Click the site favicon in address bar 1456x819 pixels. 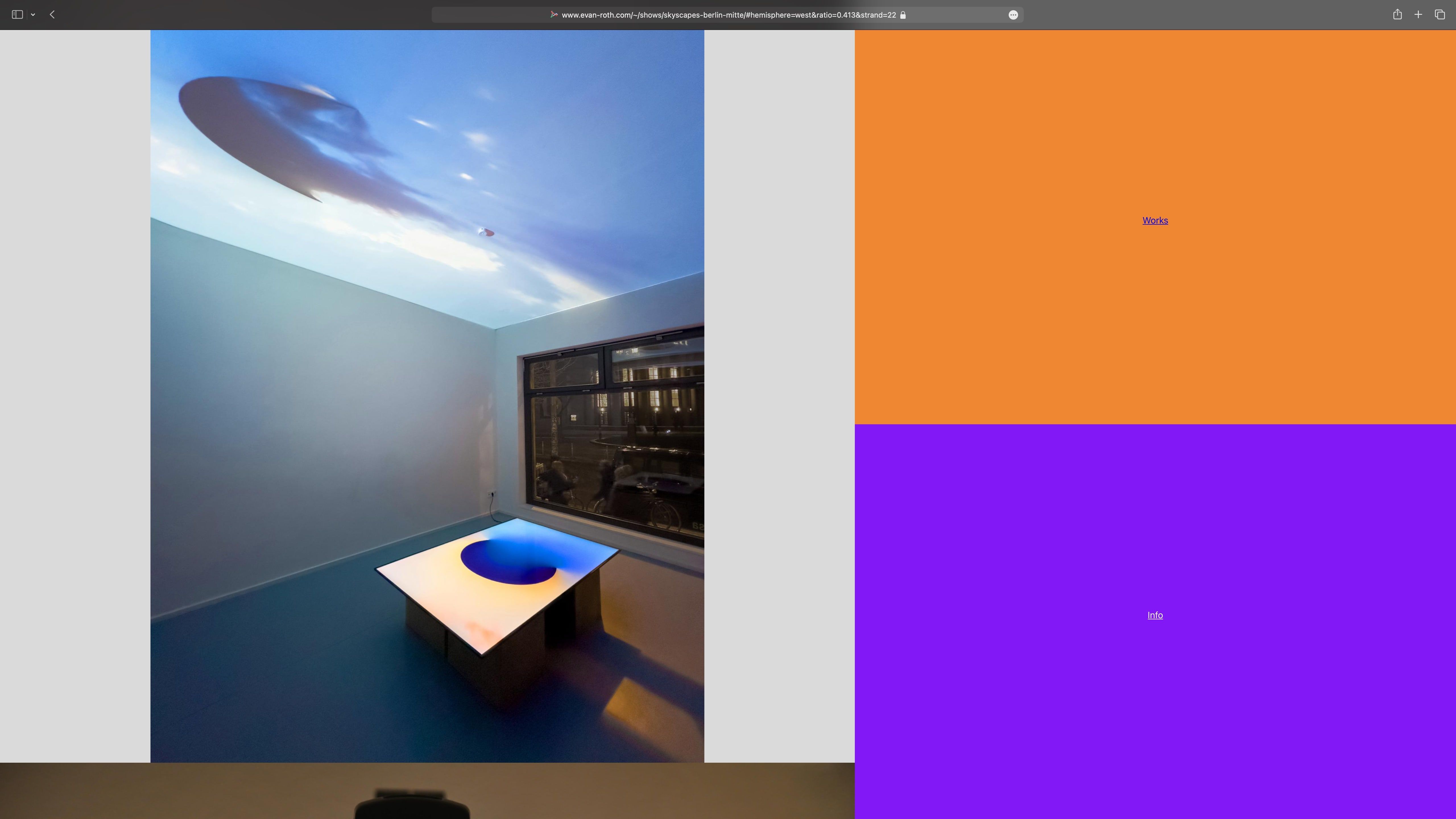(554, 15)
